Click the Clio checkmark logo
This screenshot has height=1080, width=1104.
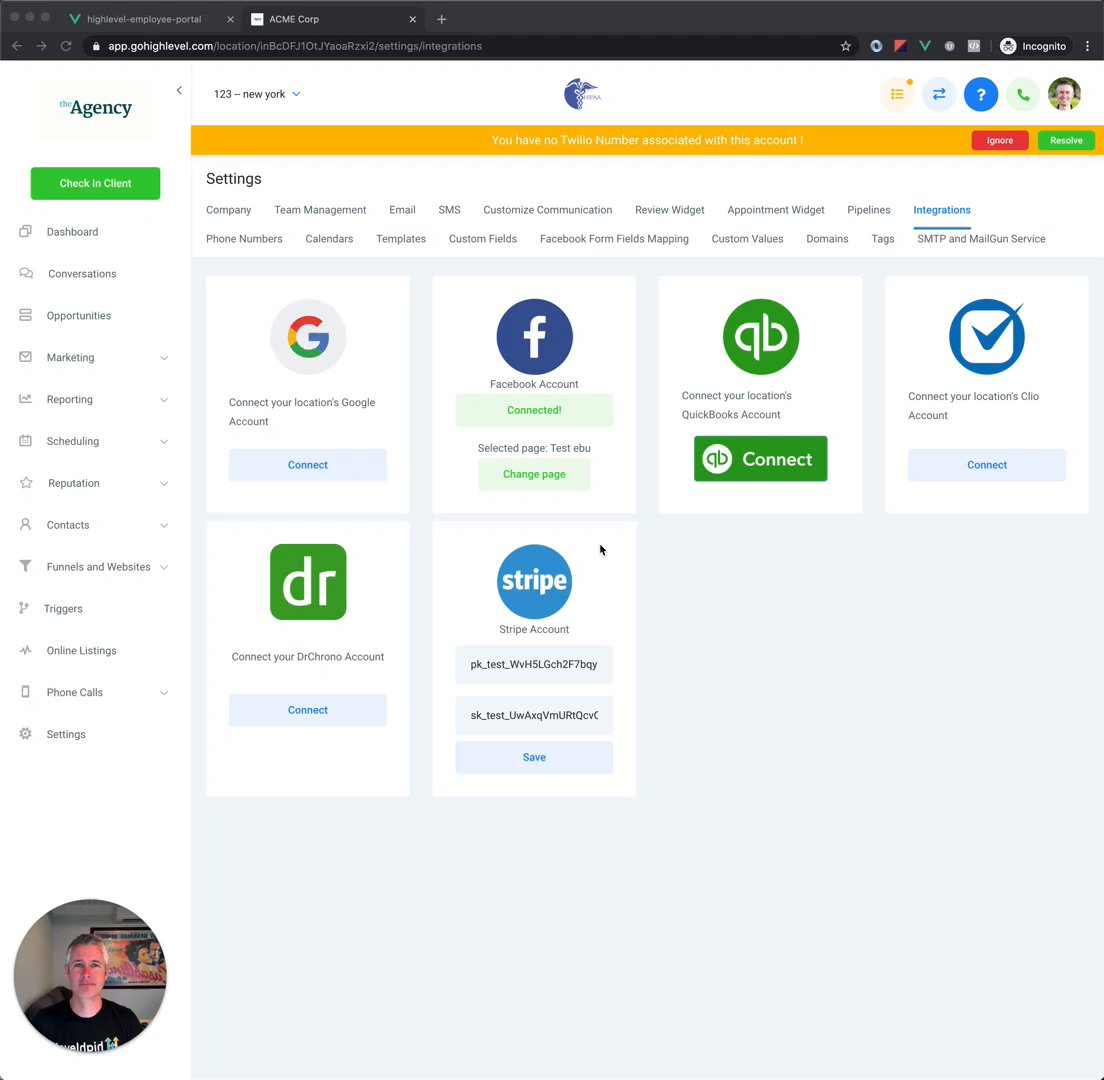point(987,337)
